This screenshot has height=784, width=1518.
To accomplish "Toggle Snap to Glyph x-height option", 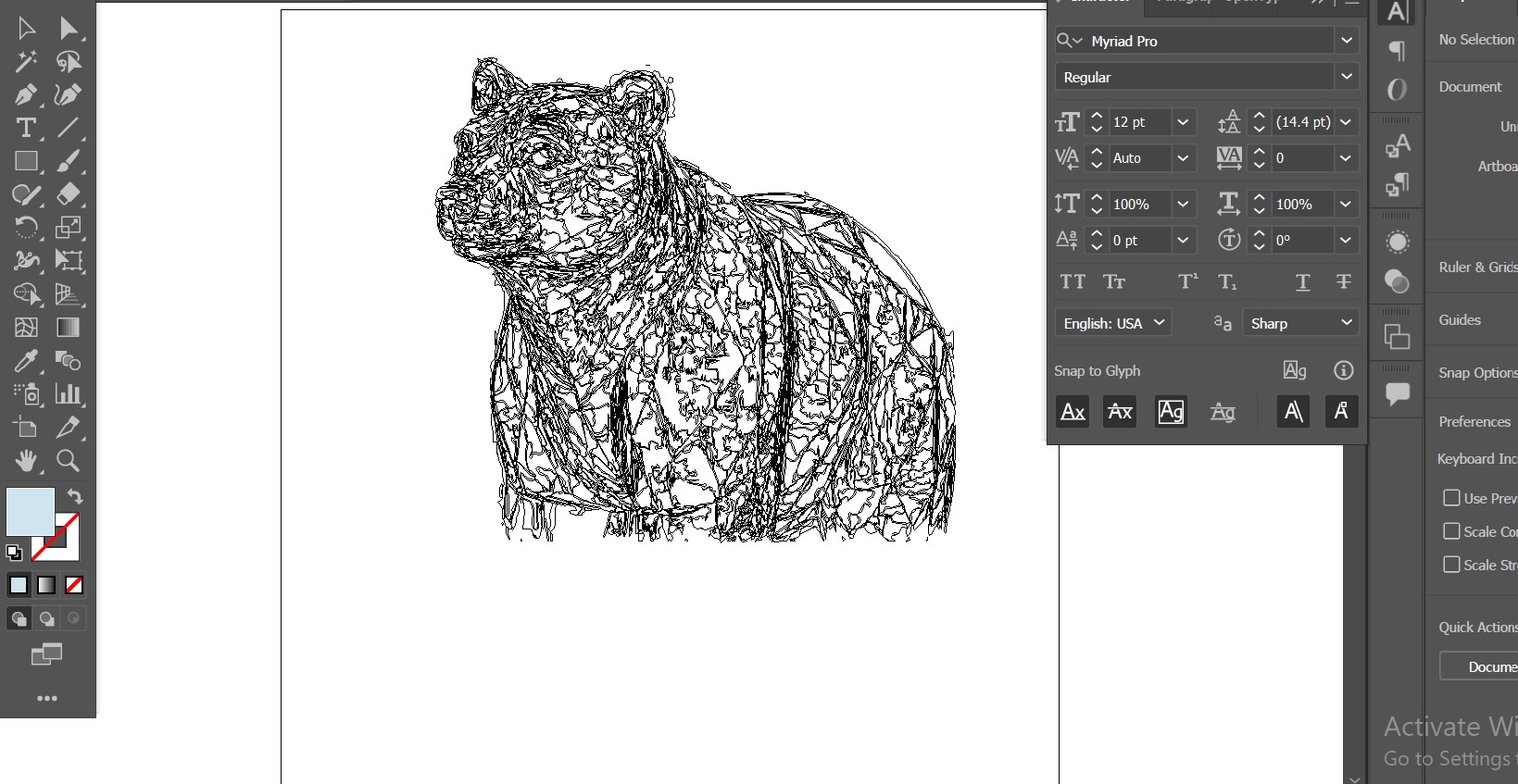I will 1120,411.
